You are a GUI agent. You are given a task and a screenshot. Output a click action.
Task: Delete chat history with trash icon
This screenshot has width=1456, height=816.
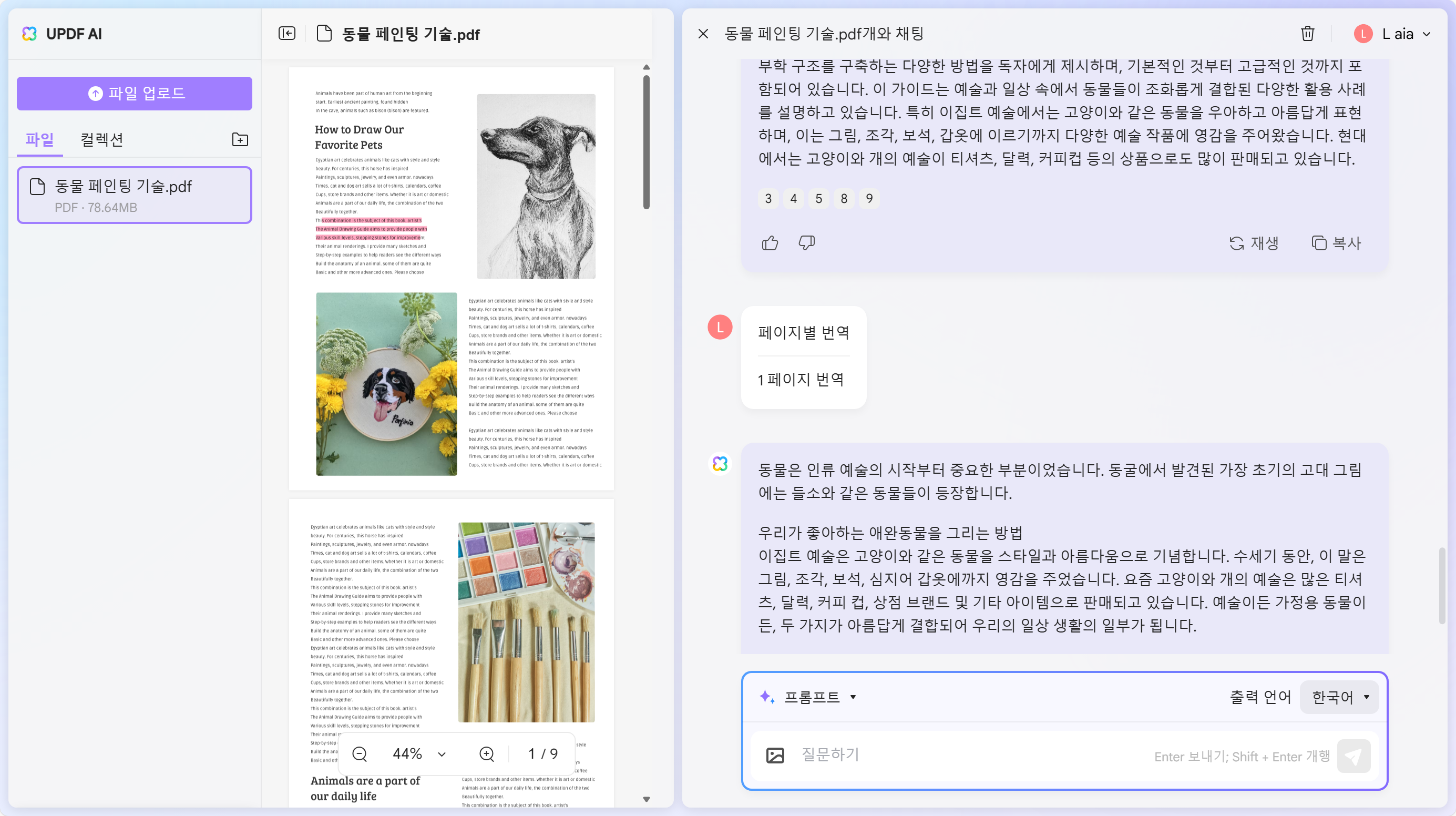pos(1307,34)
